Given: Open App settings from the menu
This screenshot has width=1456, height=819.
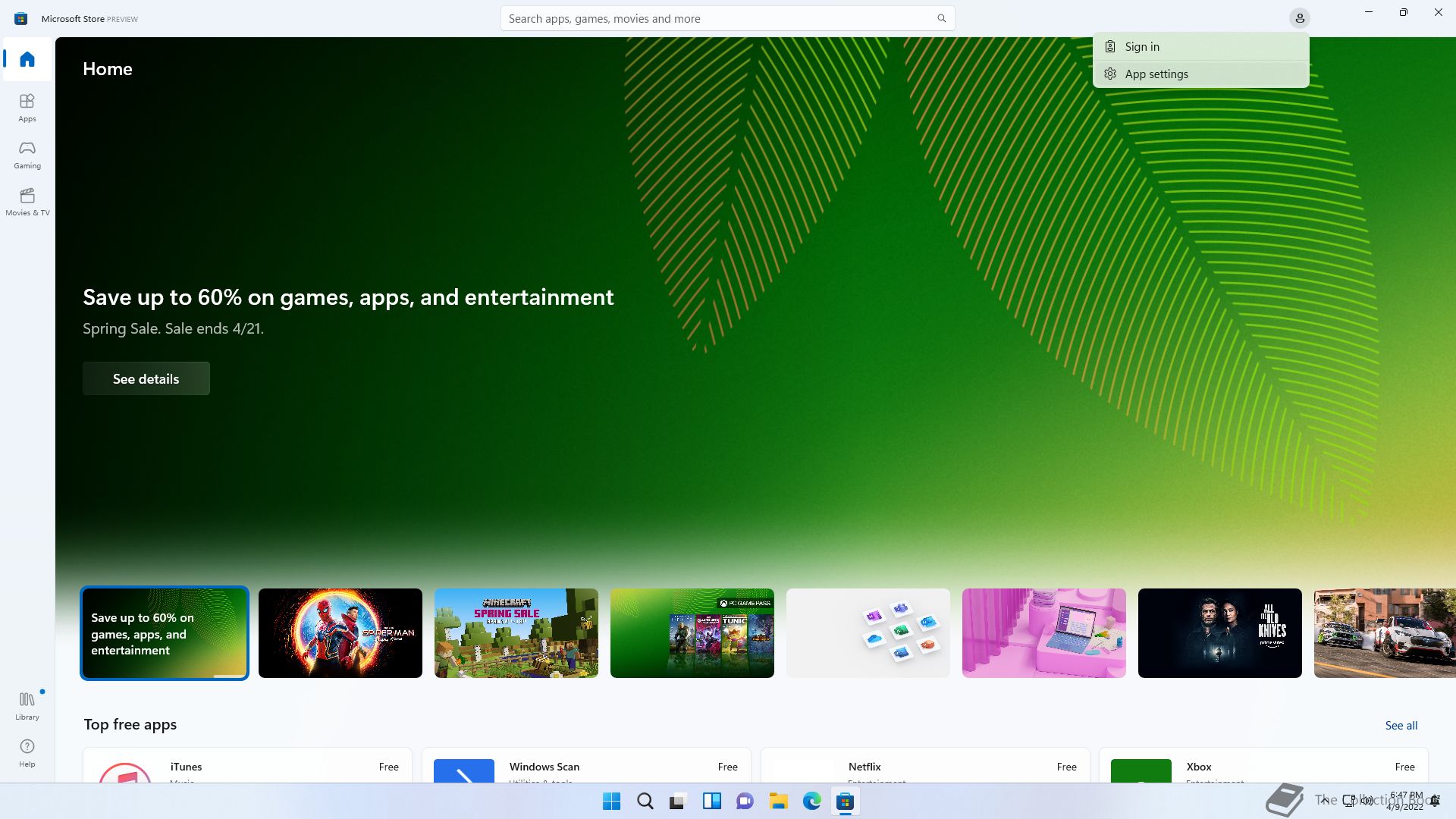Looking at the screenshot, I should 1200,74.
